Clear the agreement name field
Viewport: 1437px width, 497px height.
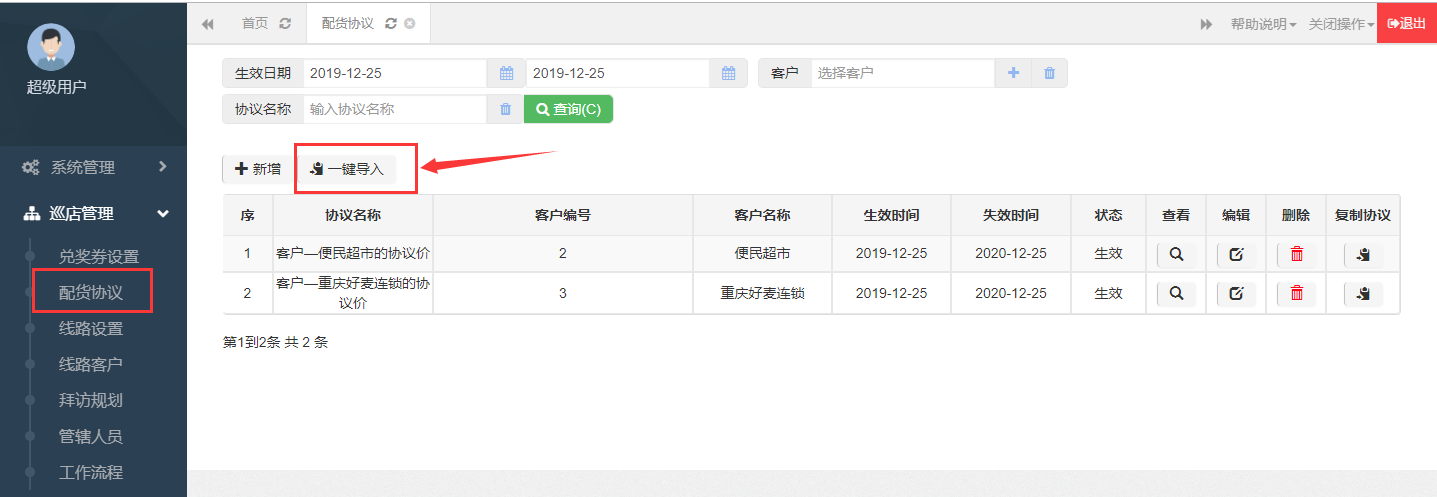click(x=505, y=109)
